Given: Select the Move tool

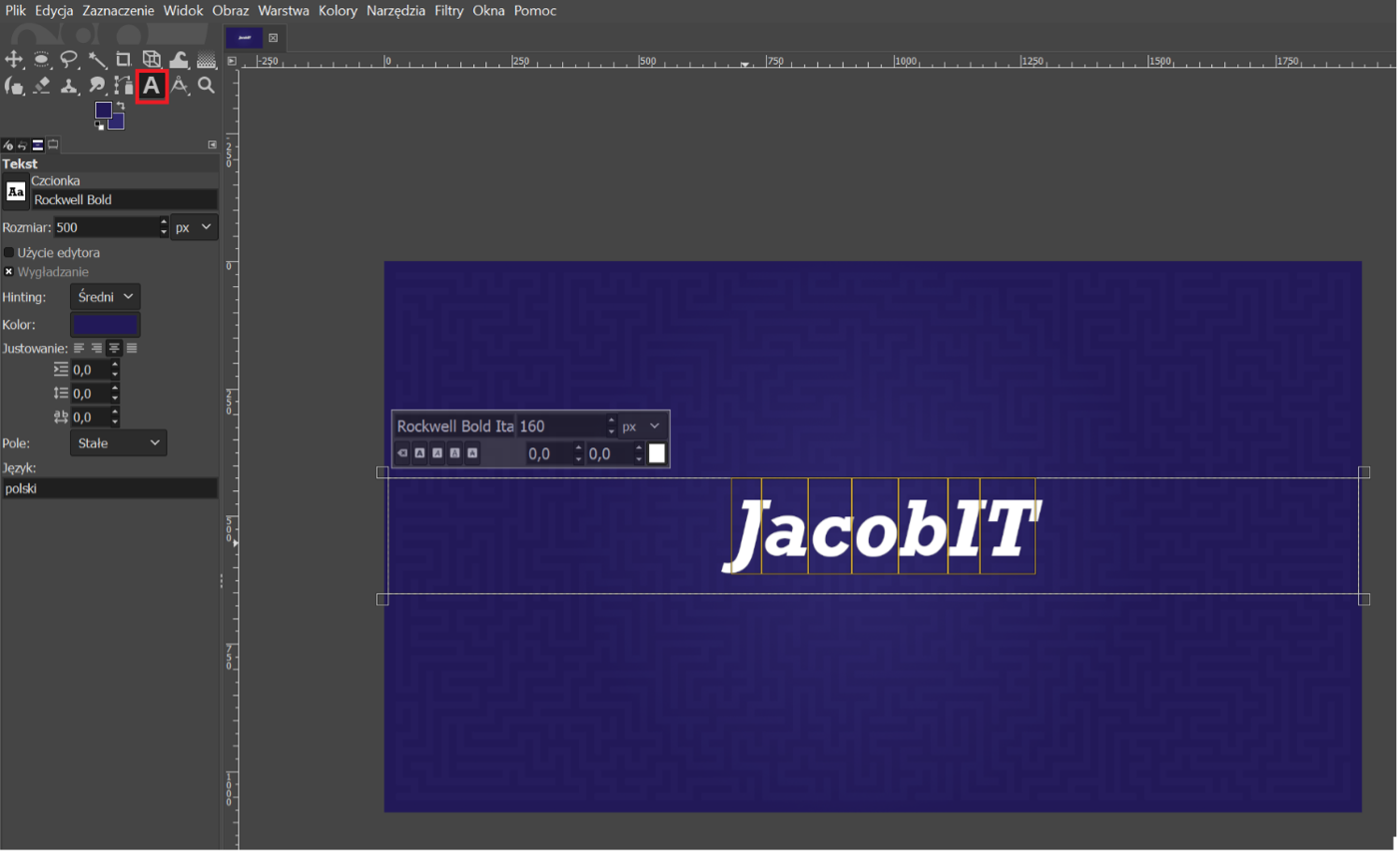Looking at the screenshot, I should tap(14, 60).
